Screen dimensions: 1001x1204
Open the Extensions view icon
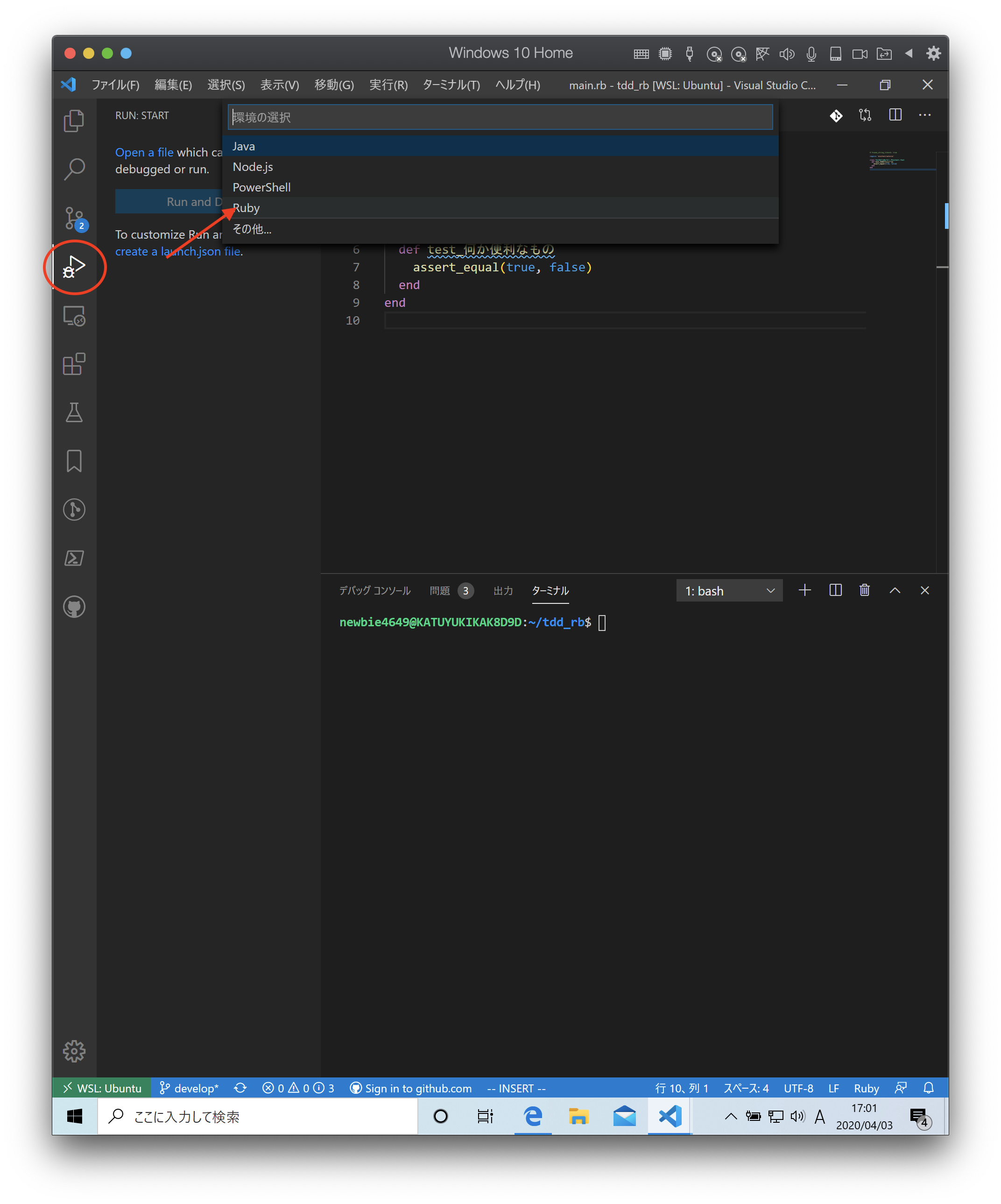coord(74,364)
